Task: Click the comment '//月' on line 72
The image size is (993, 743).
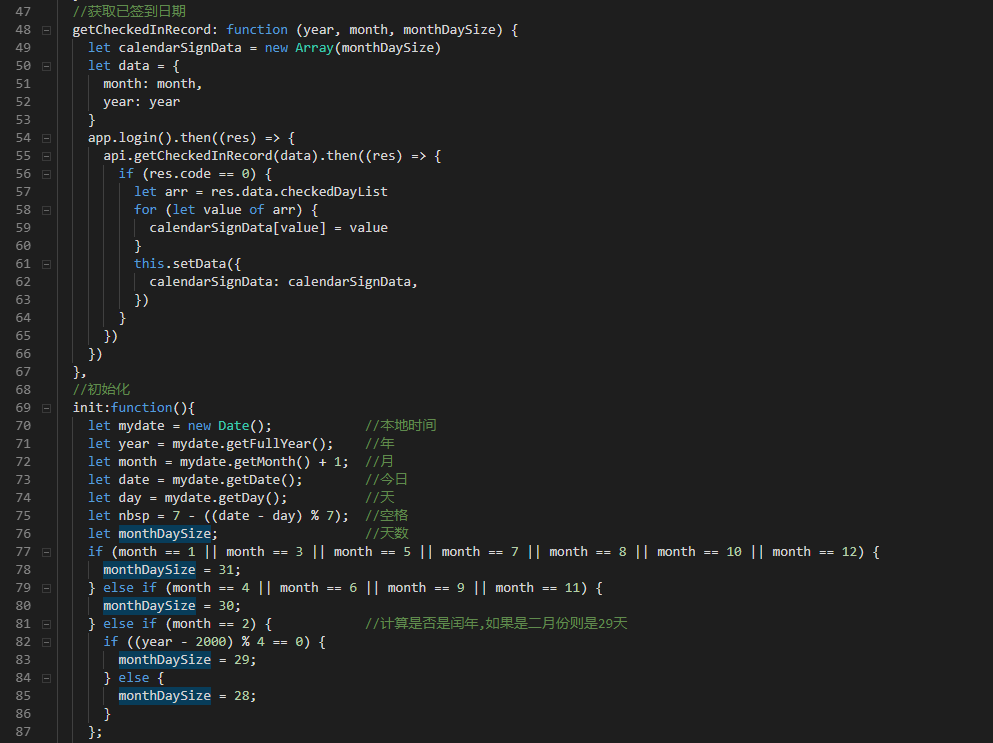Action: point(380,462)
